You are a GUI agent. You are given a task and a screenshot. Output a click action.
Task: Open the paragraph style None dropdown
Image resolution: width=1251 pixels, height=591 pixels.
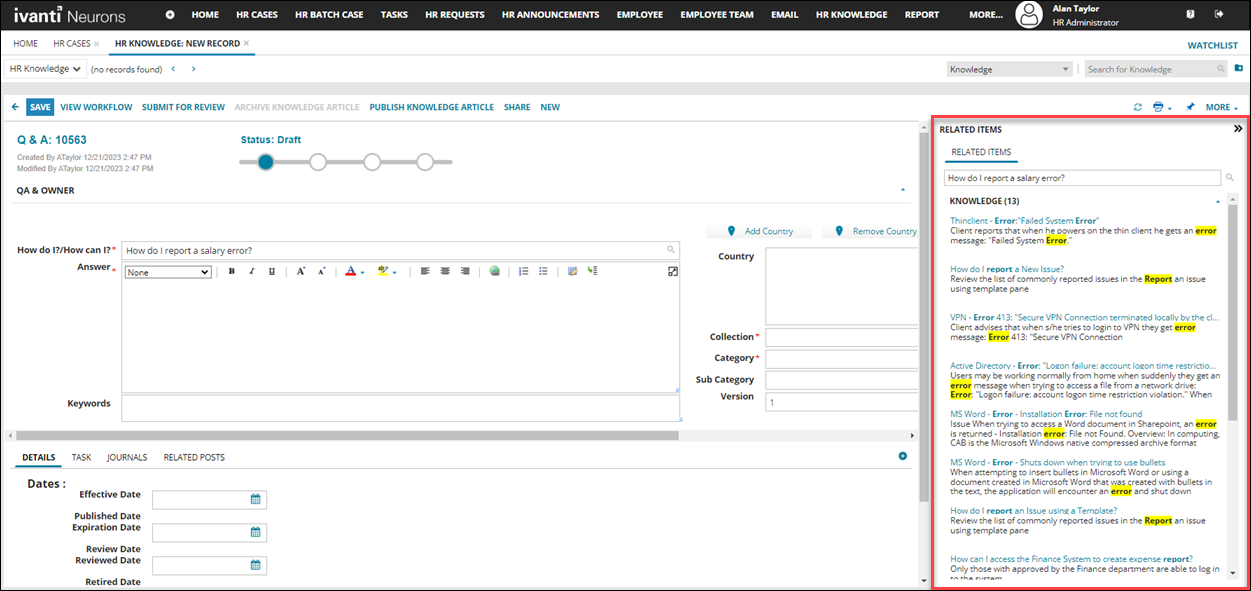pyautogui.click(x=168, y=272)
